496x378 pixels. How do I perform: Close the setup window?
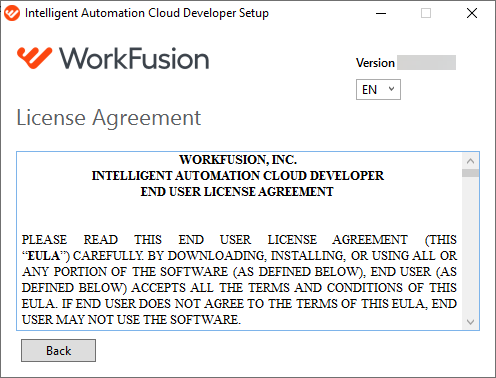(x=472, y=13)
